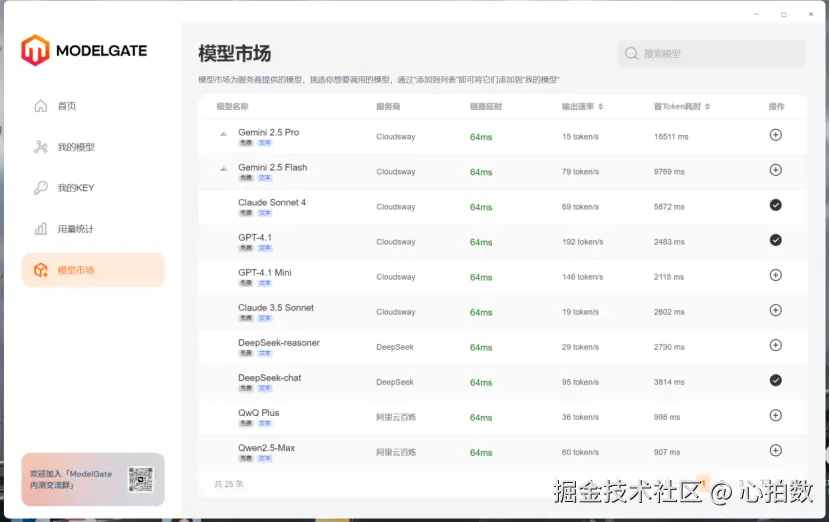Click the 搜索模型 search field
The width and height of the screenshot is (830, 522).
click(711, 53)
